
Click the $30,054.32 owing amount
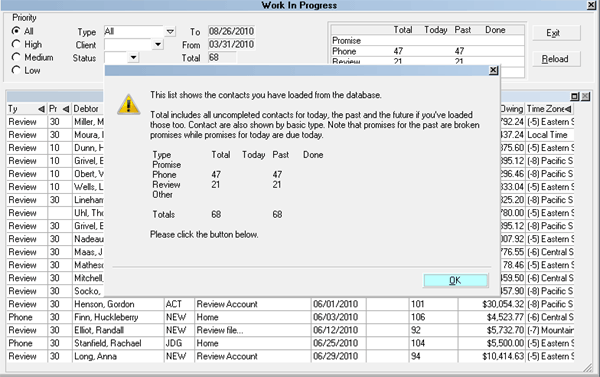[503, 304]
